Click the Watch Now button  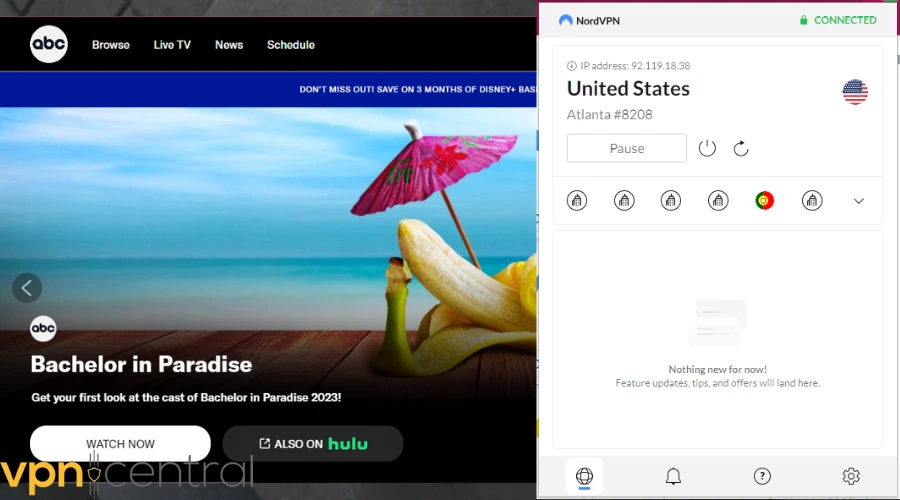click(x=121, y=444)
